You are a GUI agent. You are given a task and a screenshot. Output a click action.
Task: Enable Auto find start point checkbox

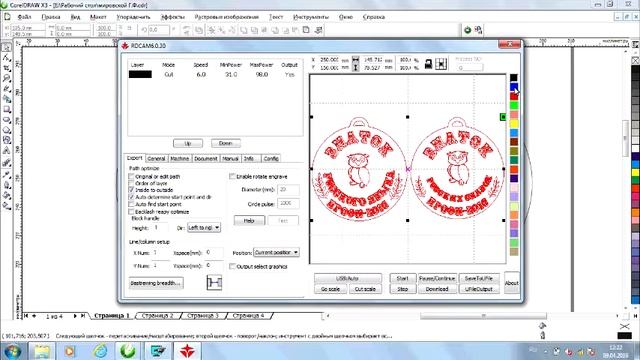pos(131,204)
